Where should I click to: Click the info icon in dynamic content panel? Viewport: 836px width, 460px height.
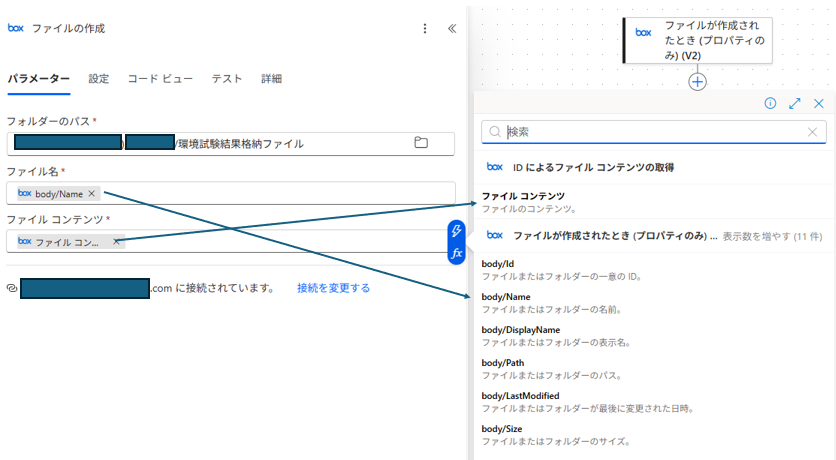point(770,103)
